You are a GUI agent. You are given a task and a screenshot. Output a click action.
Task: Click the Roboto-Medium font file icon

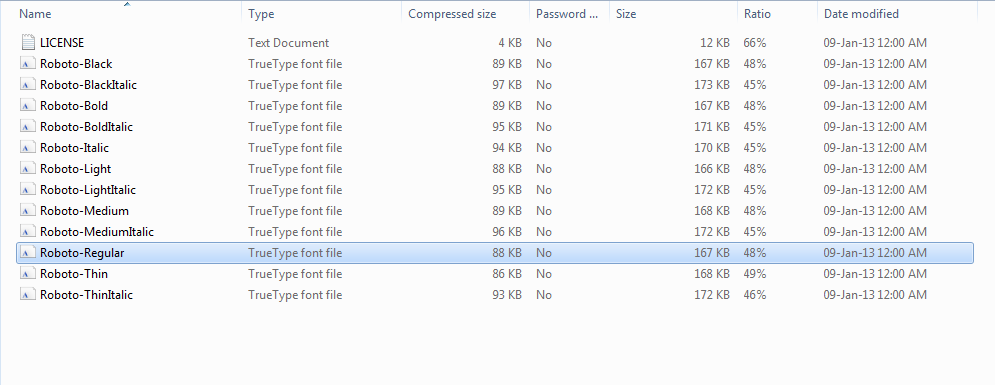28,210
